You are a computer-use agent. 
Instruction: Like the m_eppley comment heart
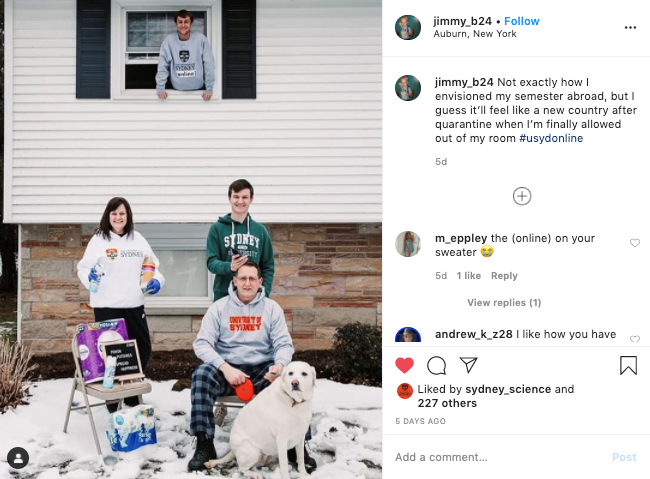tap(635, 243)
